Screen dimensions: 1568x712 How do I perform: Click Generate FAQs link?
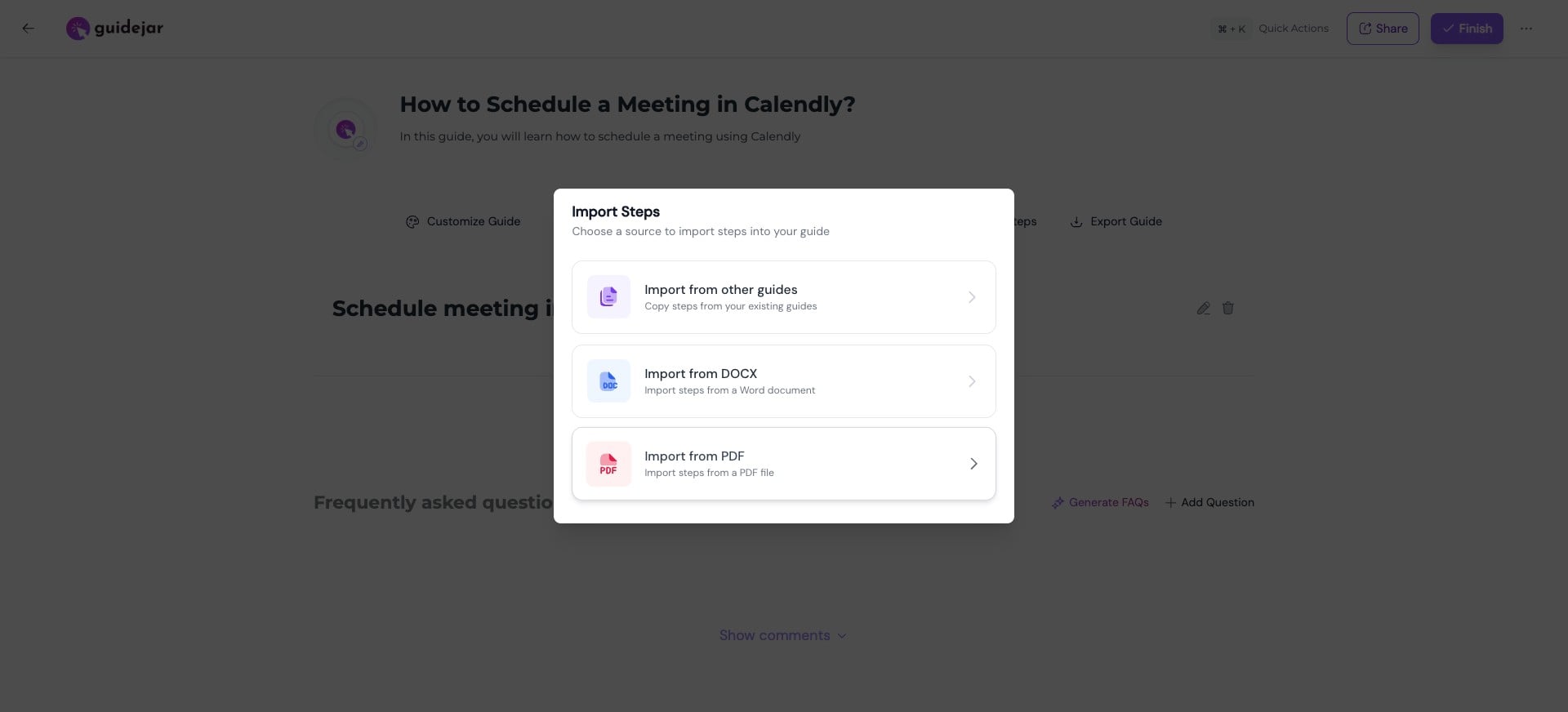(1100, 503)
